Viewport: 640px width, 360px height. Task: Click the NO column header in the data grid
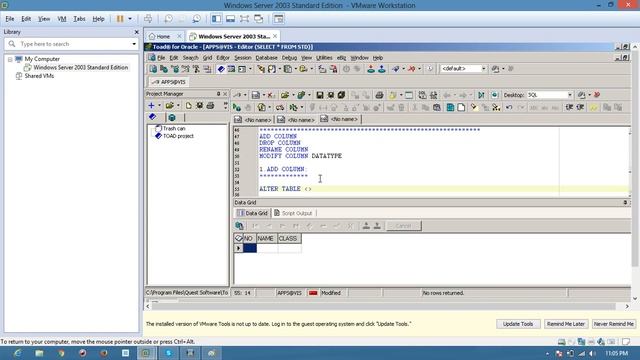[248, 238]
